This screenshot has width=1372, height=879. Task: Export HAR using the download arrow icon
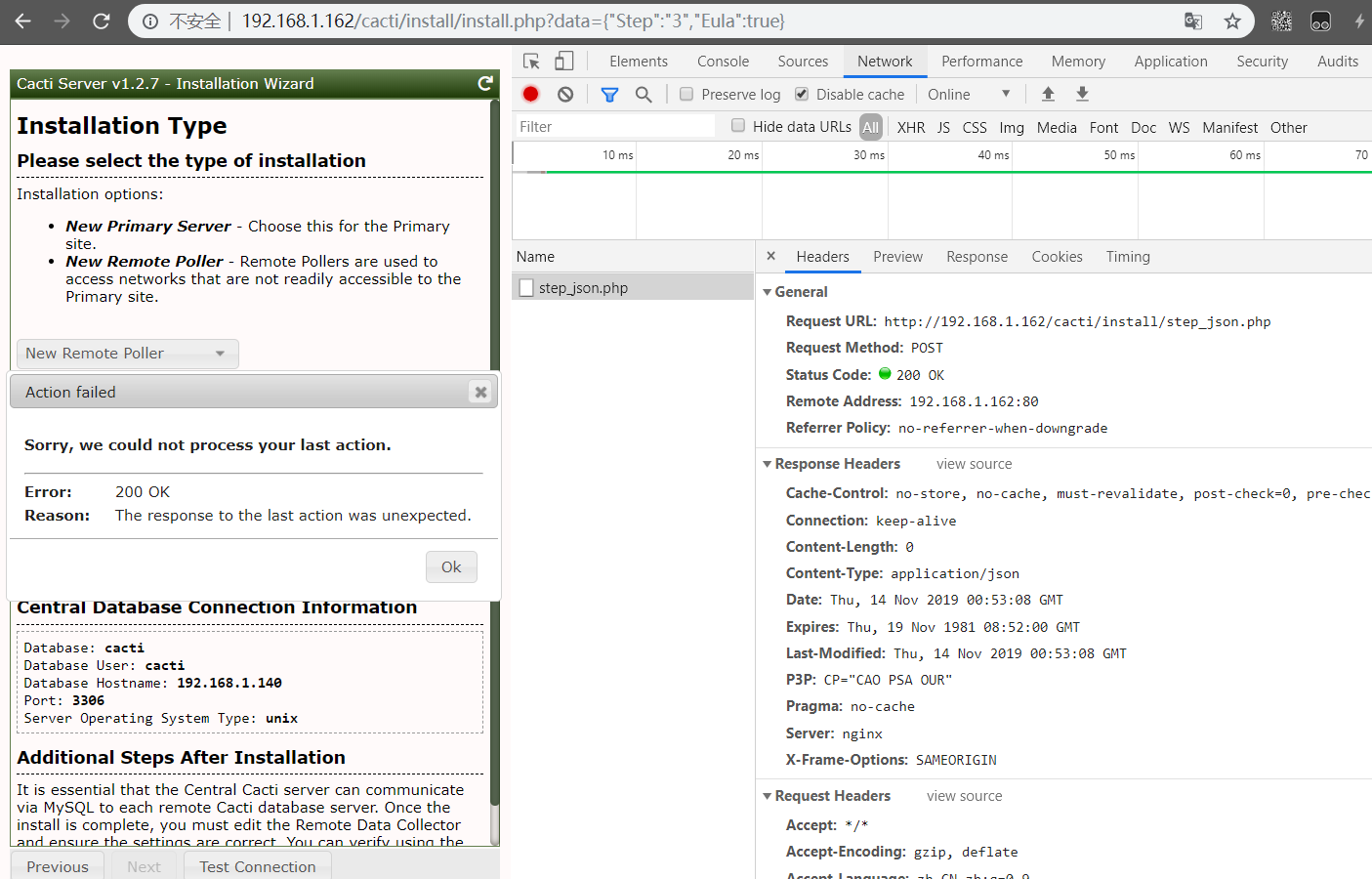[x=1082, y=94]
